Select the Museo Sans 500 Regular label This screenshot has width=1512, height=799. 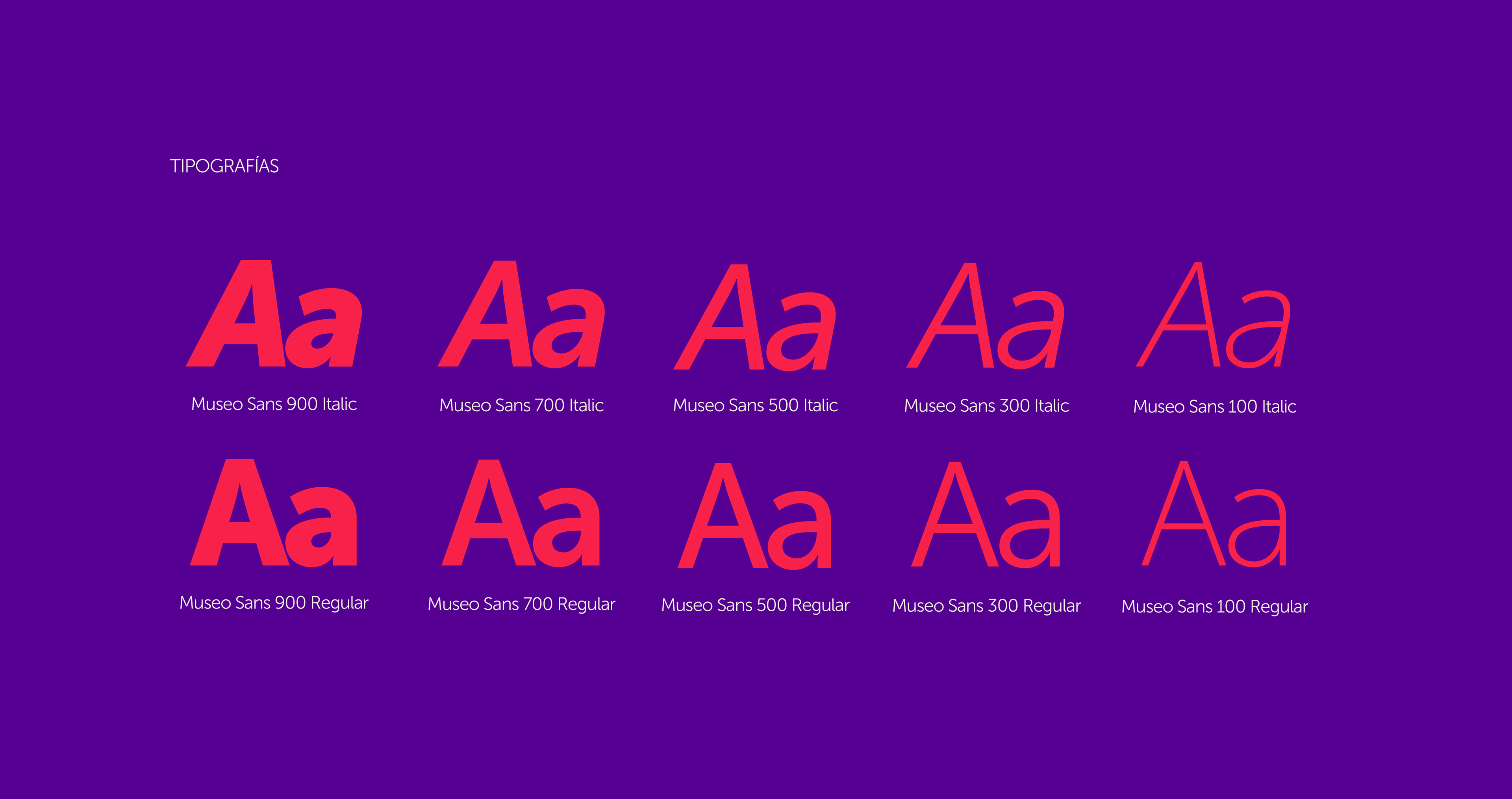[756, 606]
